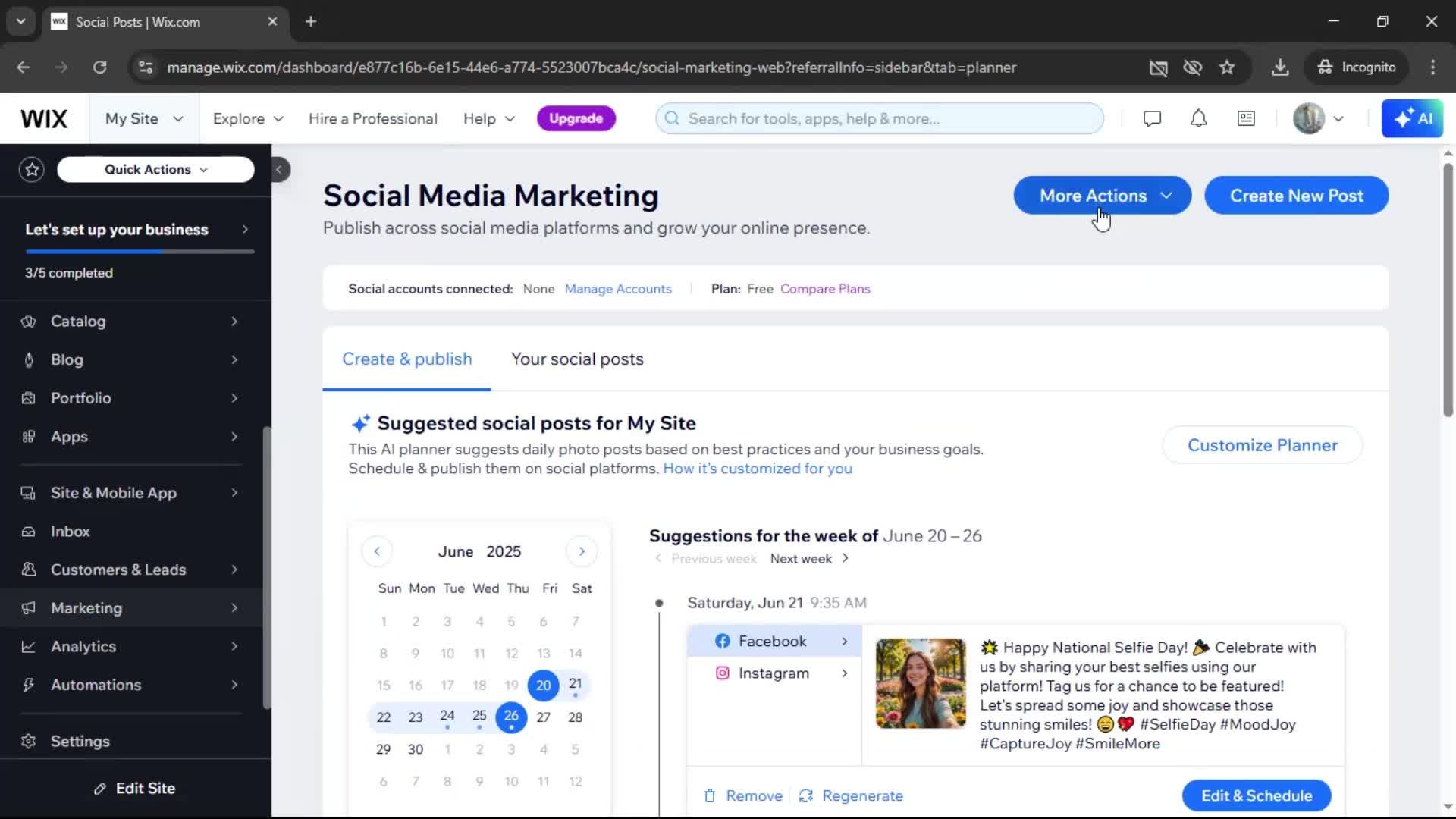
Task: Click Edit Site in sidebar
Action: tap(135, 789)
